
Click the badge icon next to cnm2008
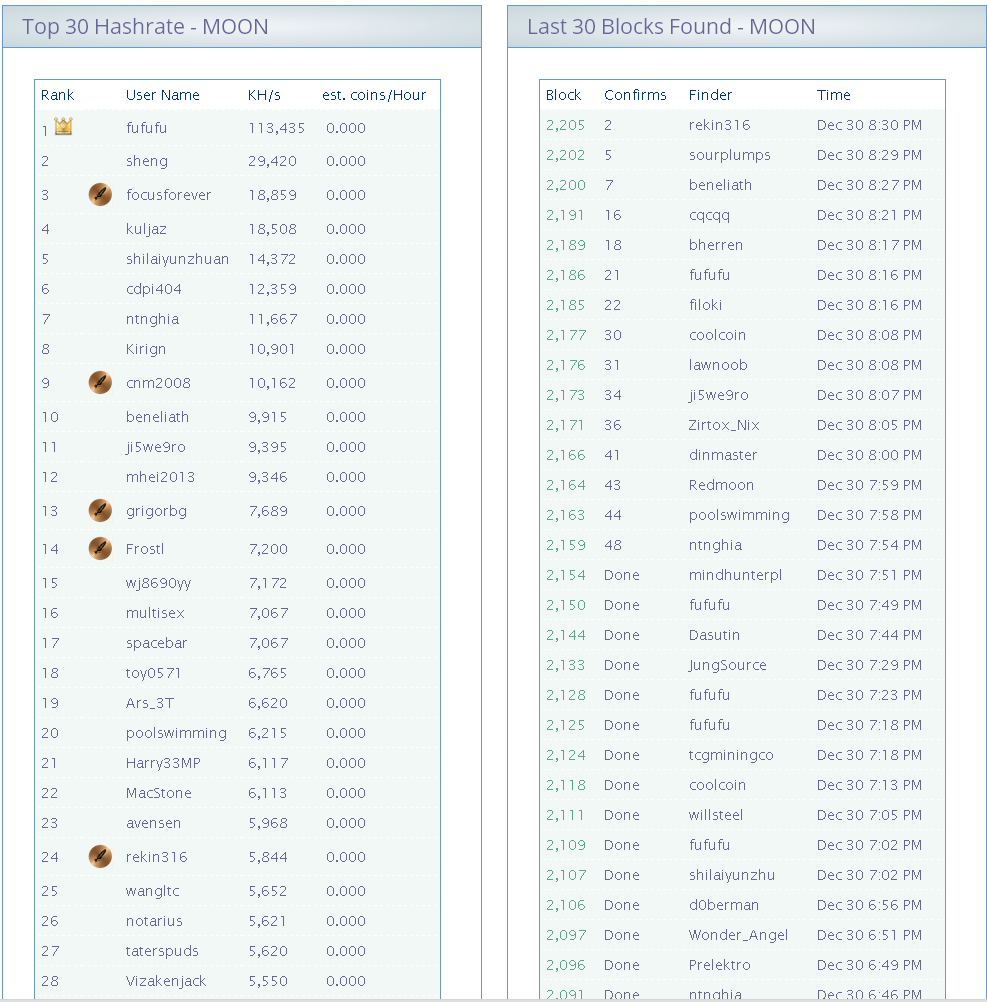(100, 382)
